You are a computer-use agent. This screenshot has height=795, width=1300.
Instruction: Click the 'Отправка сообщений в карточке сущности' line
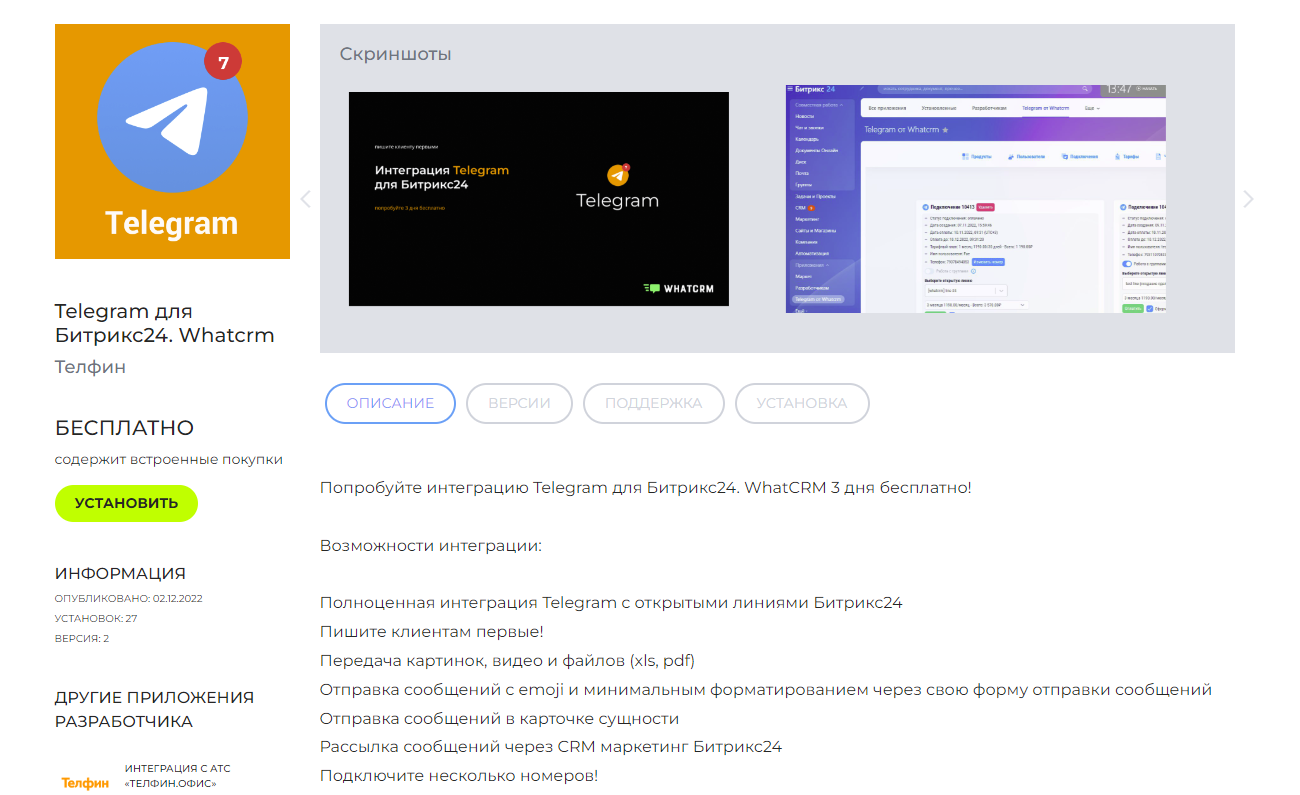click(499, 719)
